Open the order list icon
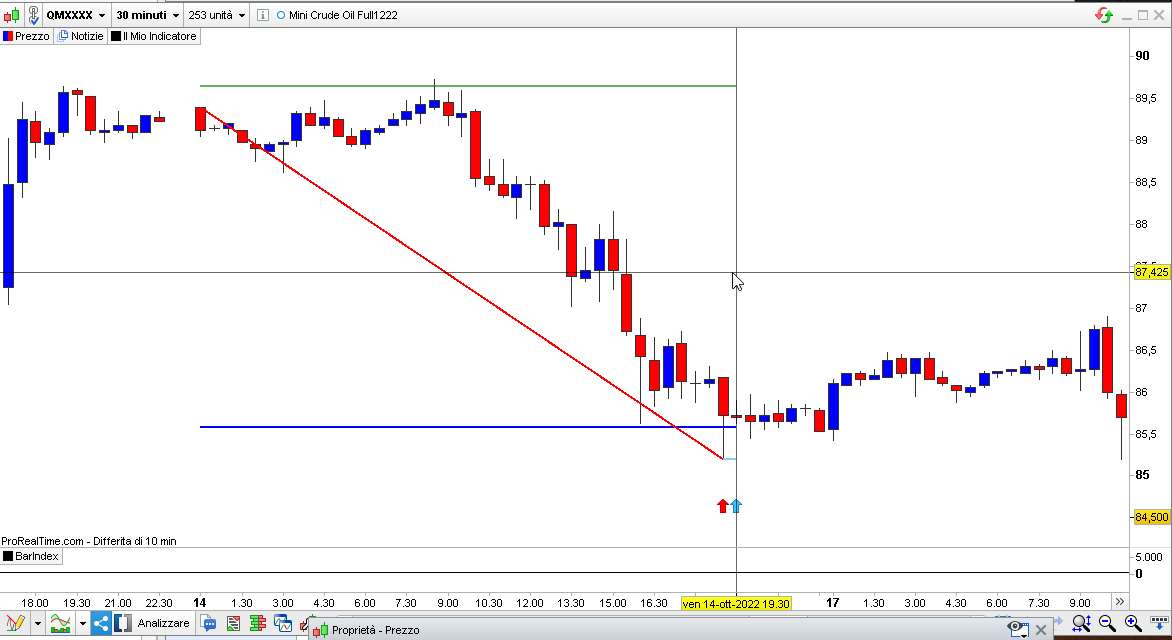The width and height of the screenshot is (1172, 640). 233,623
